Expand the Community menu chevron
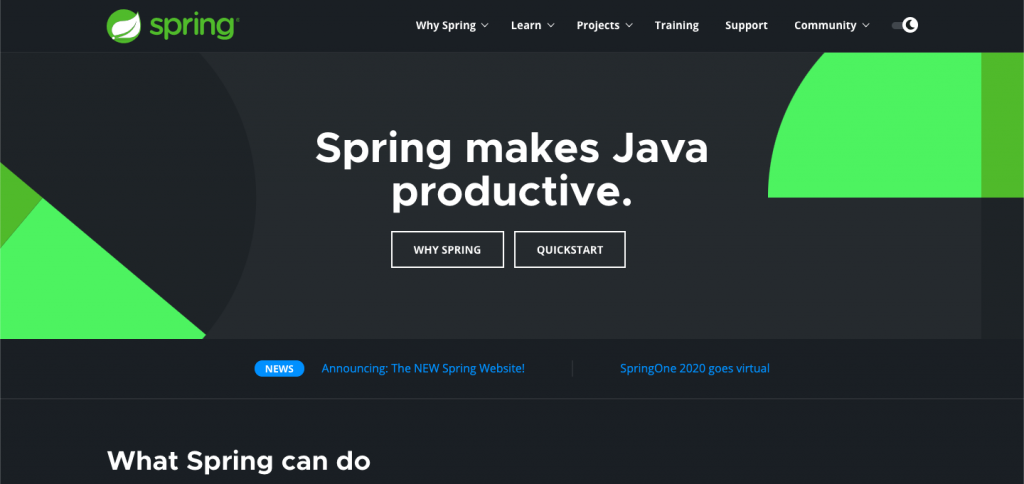Image resolution: width=1024 pixels, height=484 pixels. 866,25
